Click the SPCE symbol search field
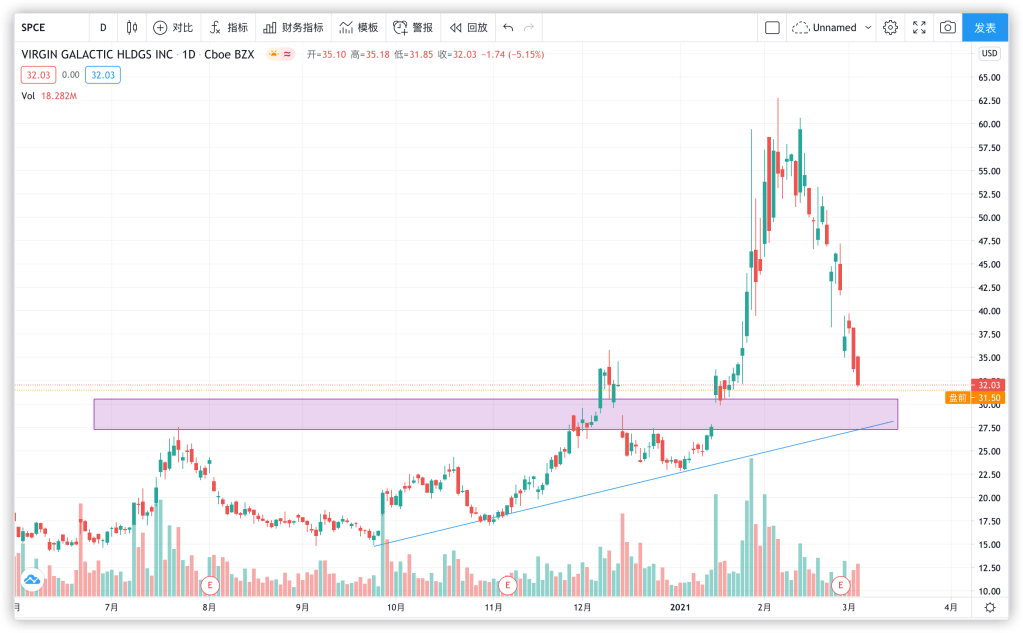This screenshot has height=633, width=1023. point(50,27)
